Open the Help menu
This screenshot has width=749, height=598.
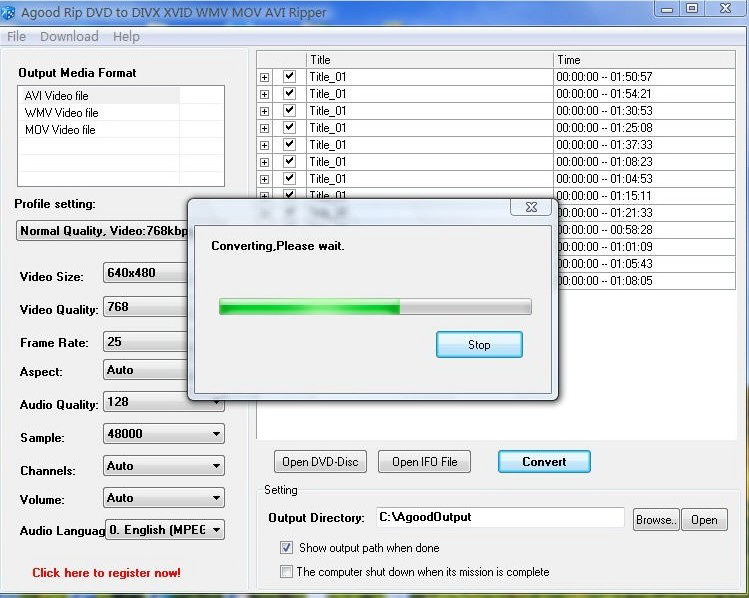pos(126,36)
